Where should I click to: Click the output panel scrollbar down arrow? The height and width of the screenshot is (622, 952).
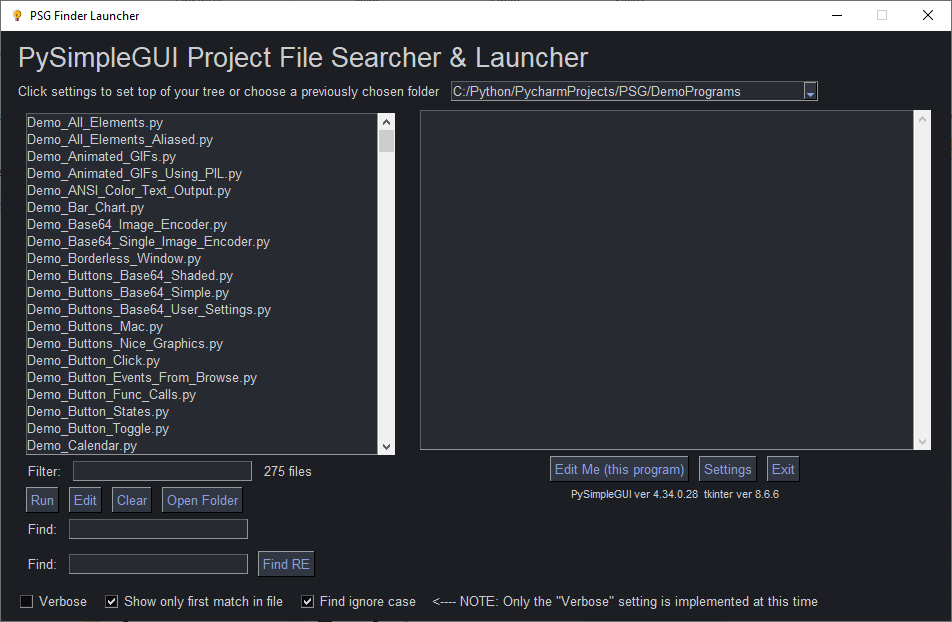point(922,441)
